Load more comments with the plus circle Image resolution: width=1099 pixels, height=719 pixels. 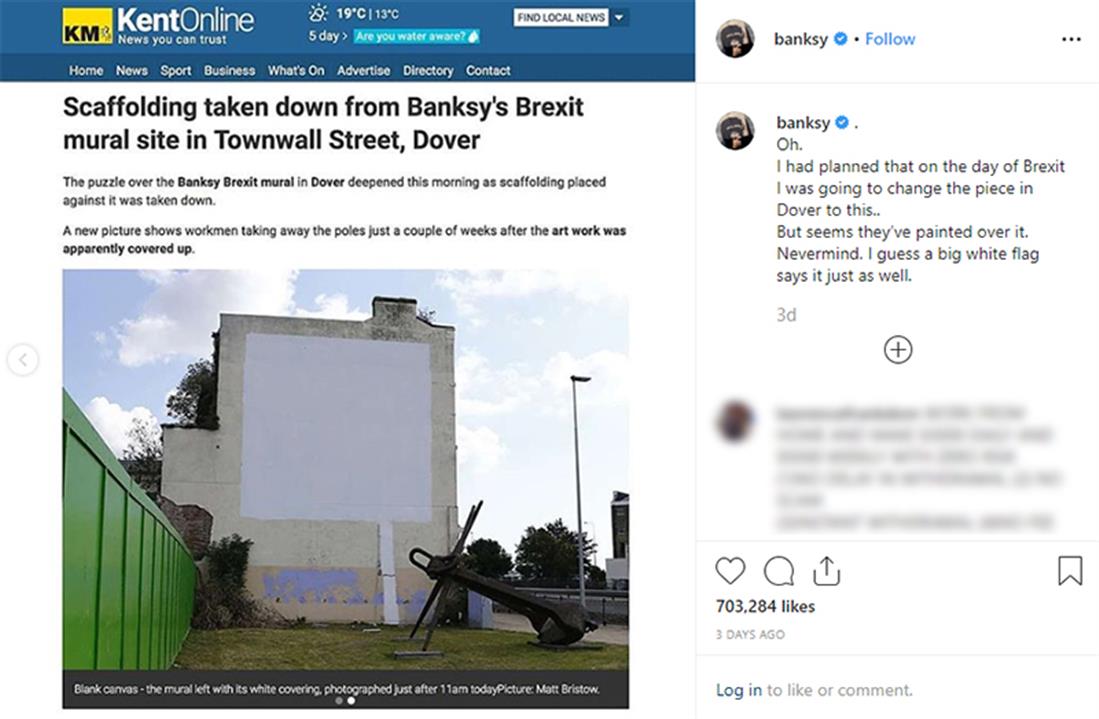[x=898, y=349]
